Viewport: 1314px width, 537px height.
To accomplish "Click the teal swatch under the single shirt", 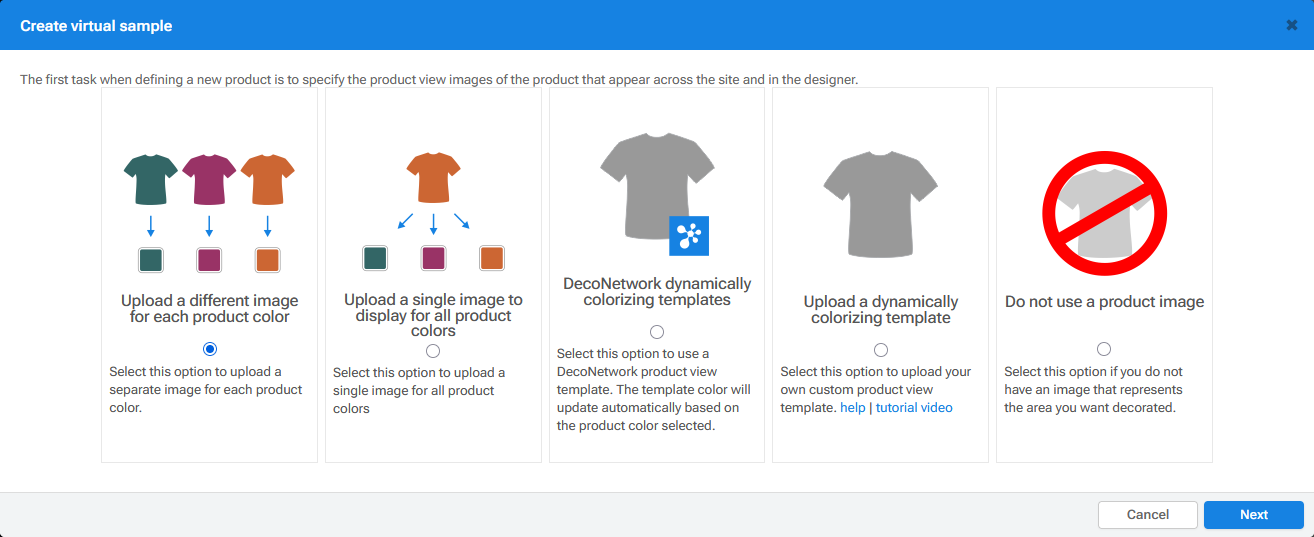I will coord(375,258).
